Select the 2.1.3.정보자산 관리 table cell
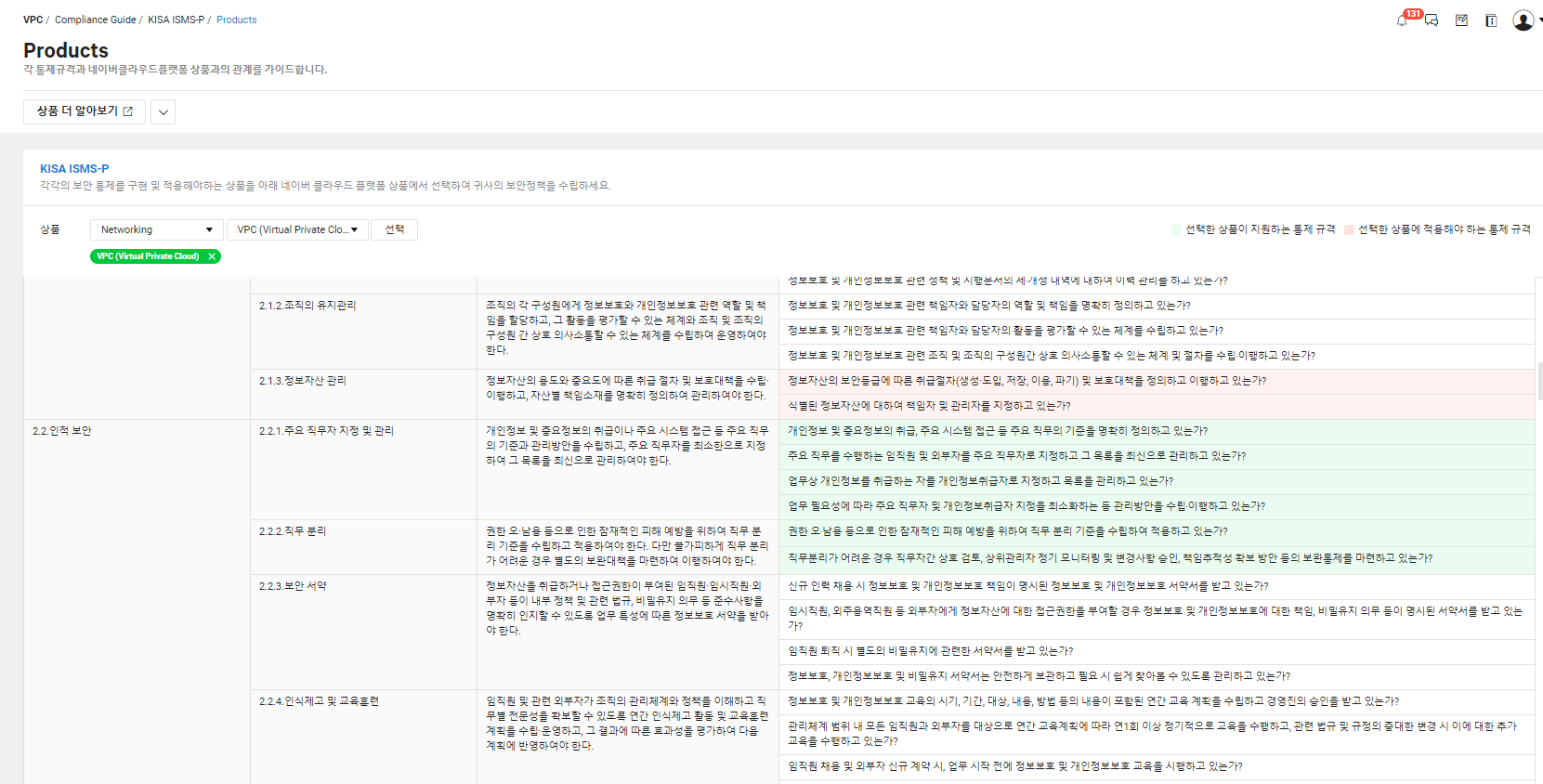This screenshot has height=784, width=1543. (x=302, y=381)
